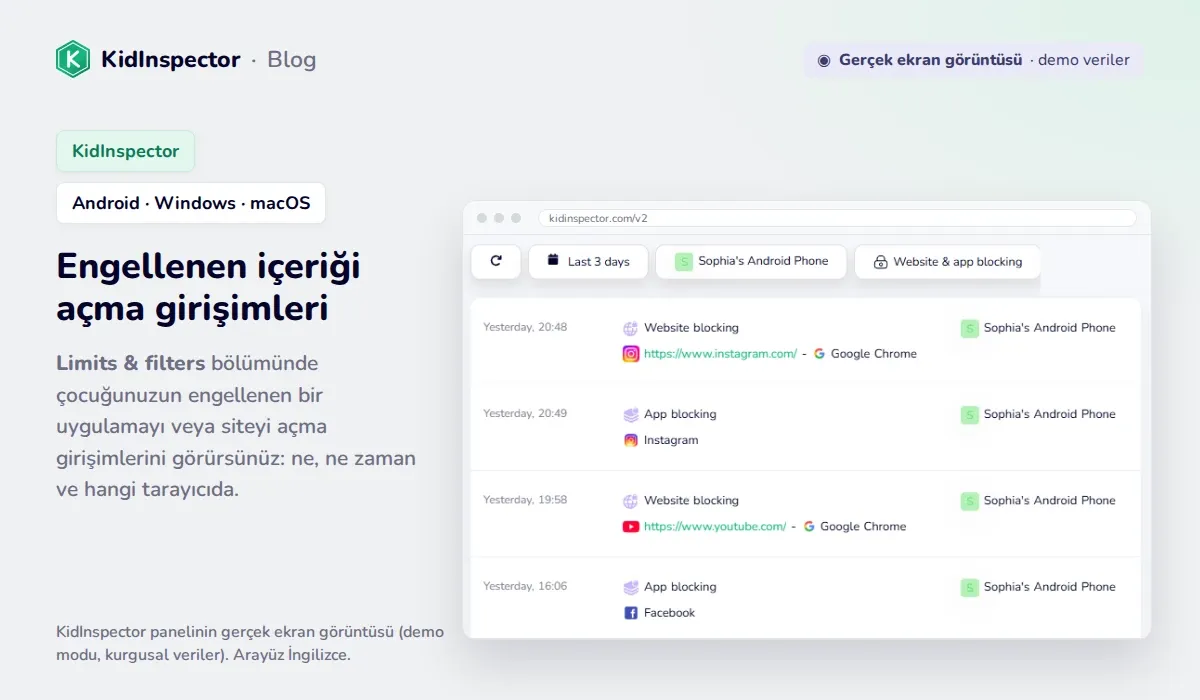Click Sophia's Android Phone in 16:06 row

pos(1049,587)
